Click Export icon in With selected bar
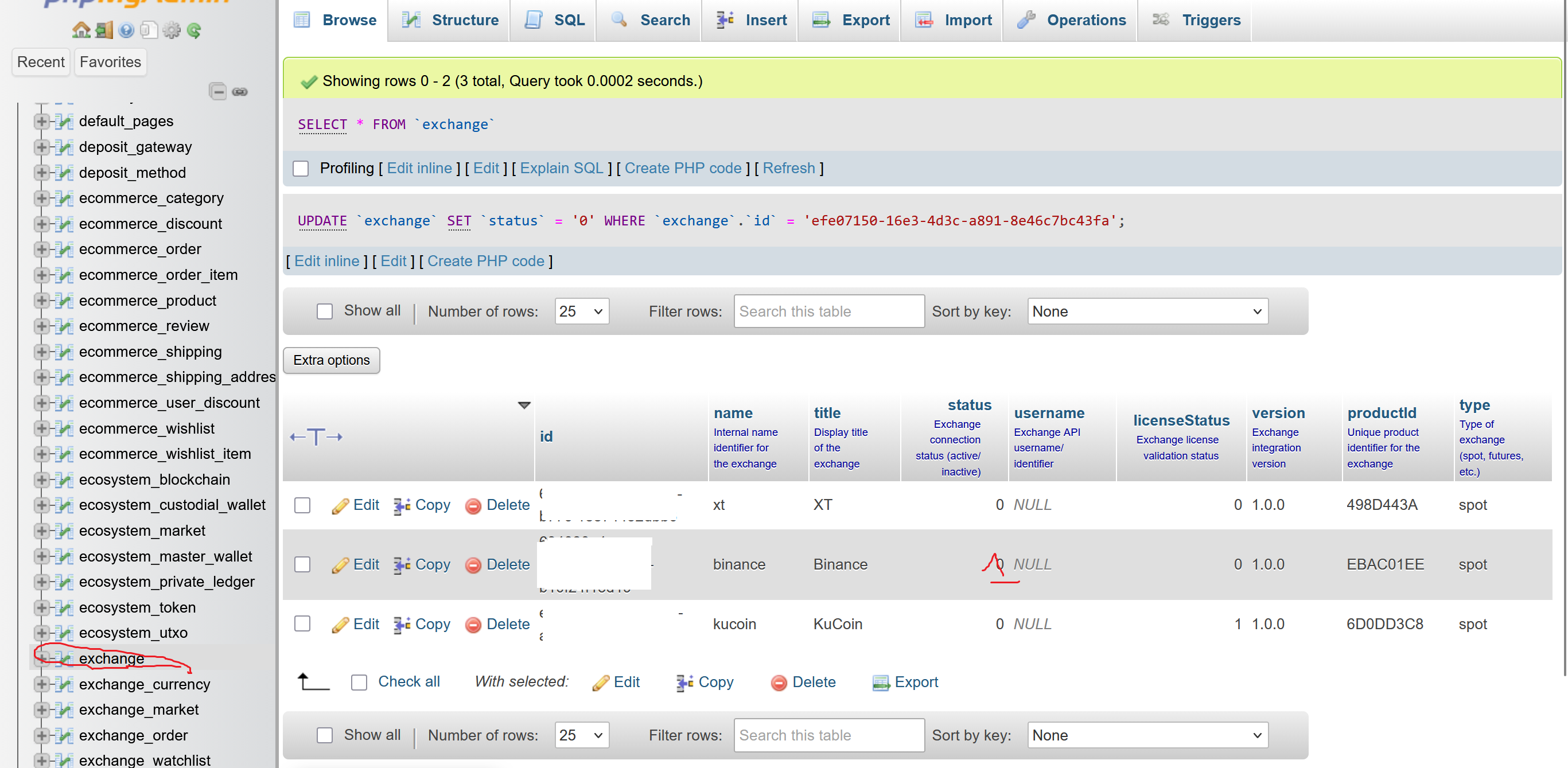Viewport: 1568px width, 768px height. [880, 682]
